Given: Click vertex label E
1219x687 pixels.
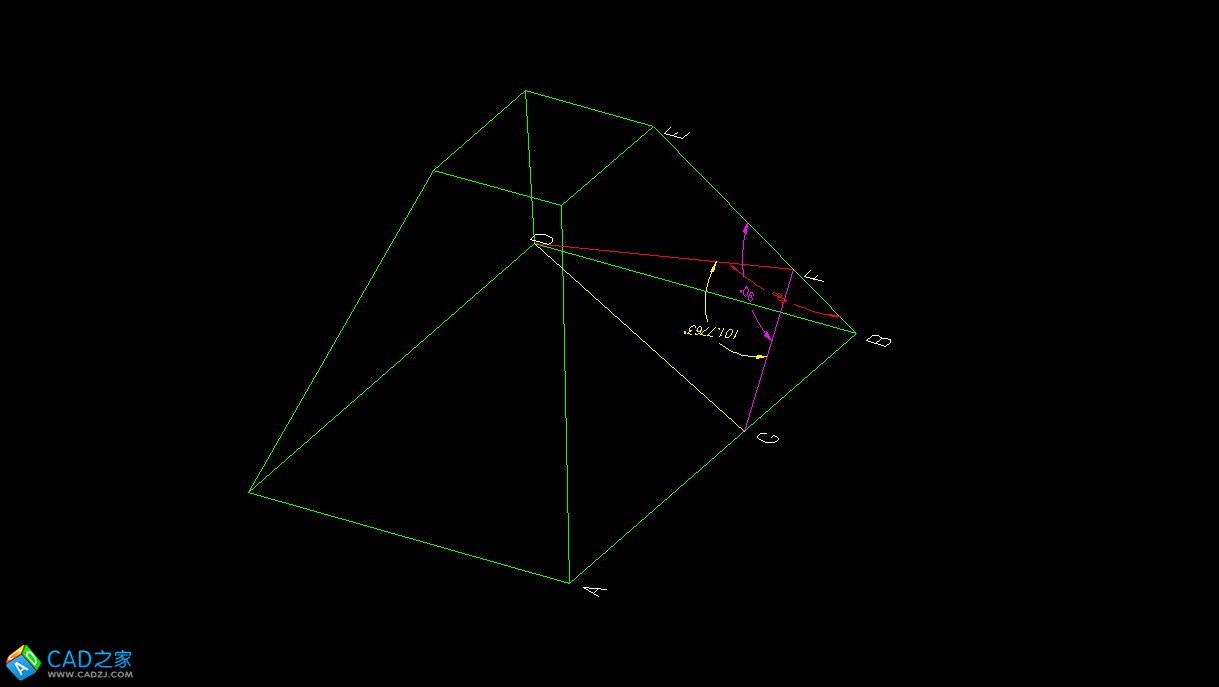Looking at the screenshot, I should pos(676,134).
